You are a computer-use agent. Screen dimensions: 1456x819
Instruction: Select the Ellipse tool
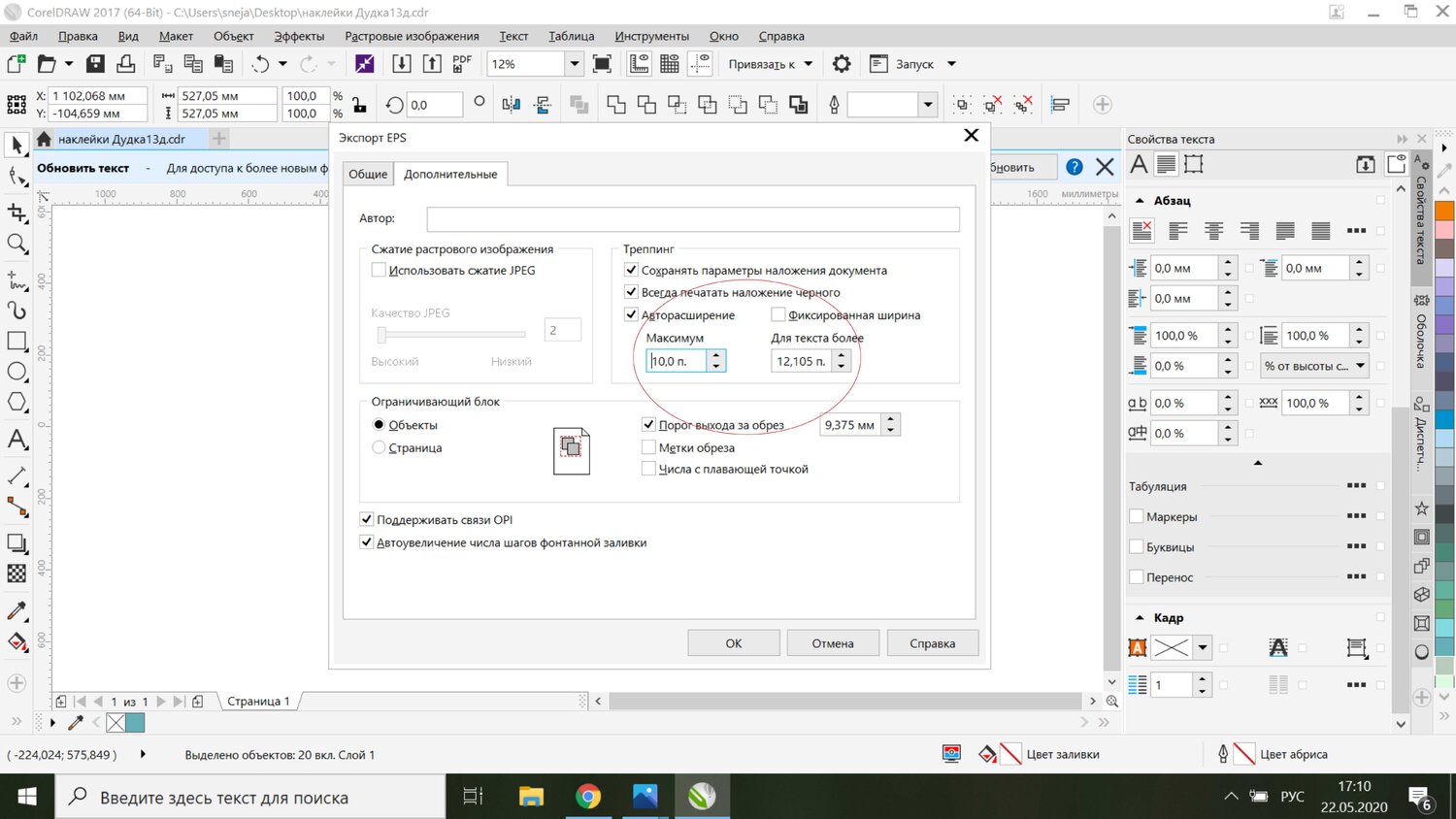coord(17,372)
